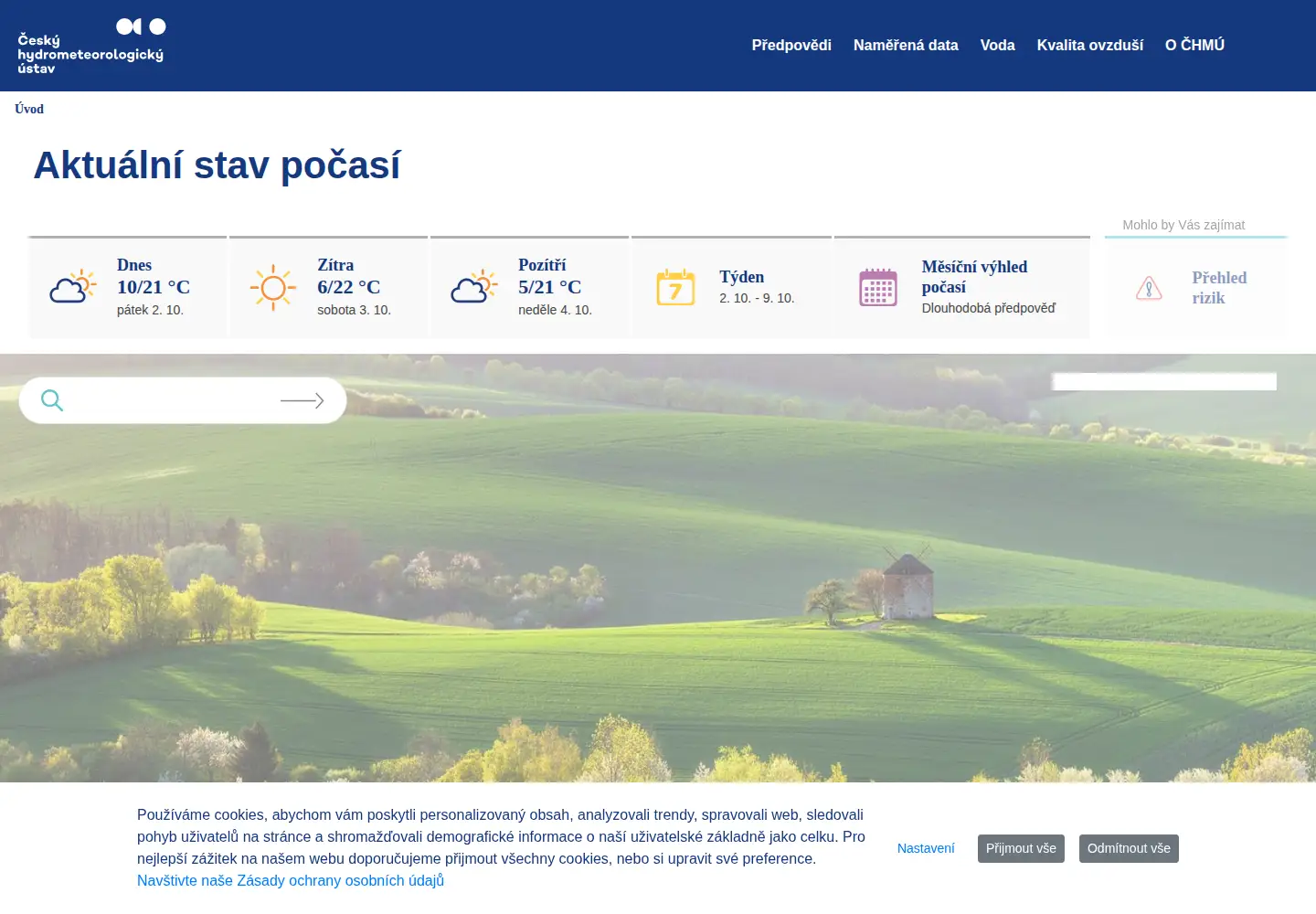Image resolution: width=1316 pixels, height=914 pixels.
Task: Click the magnifying glass search icon
Action: click(52, 400)
